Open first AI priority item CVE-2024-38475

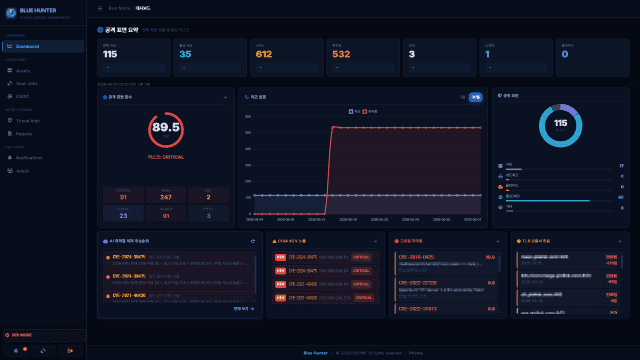178,260
